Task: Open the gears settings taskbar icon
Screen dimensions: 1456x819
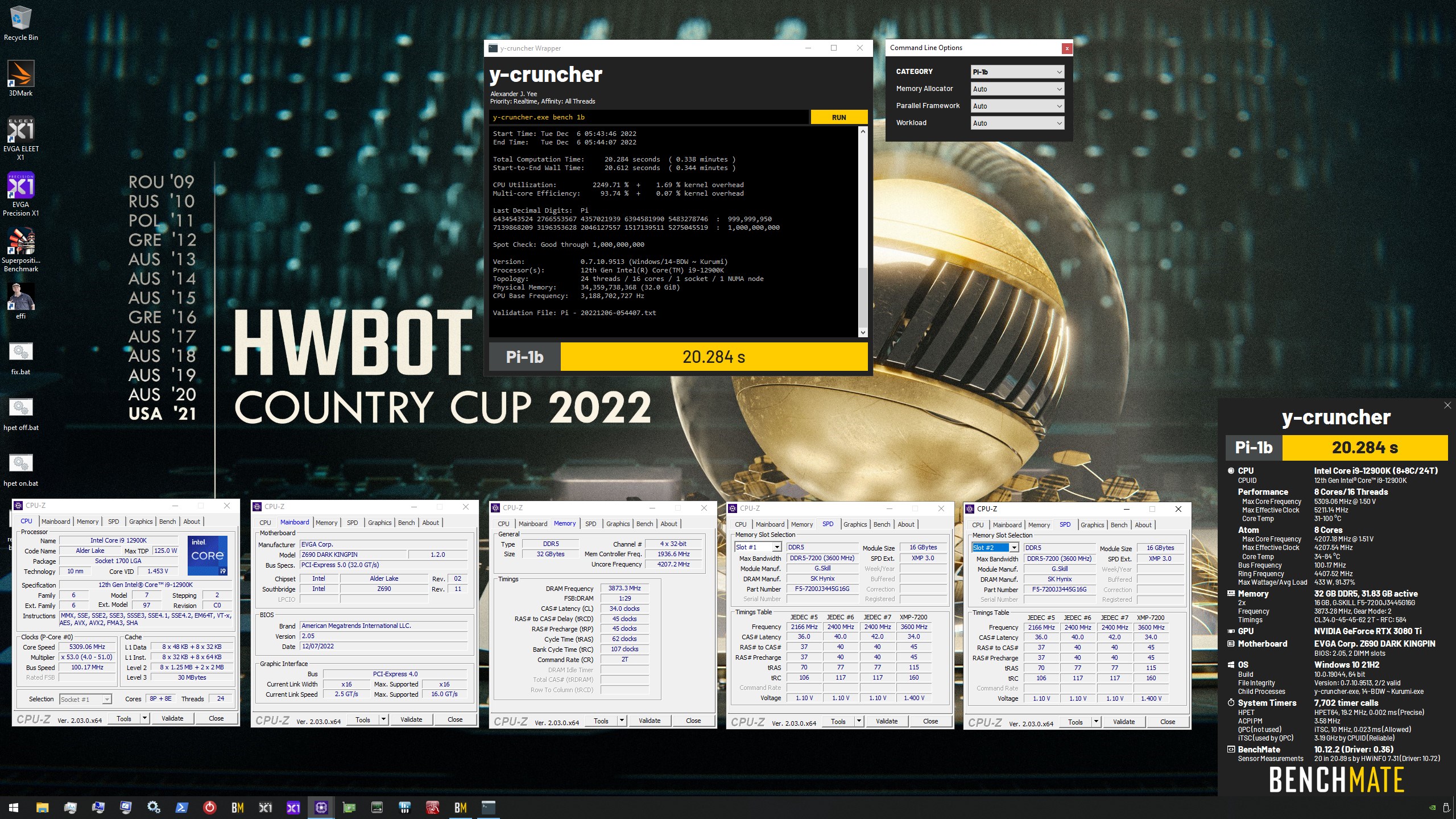Action: point(154,808)
